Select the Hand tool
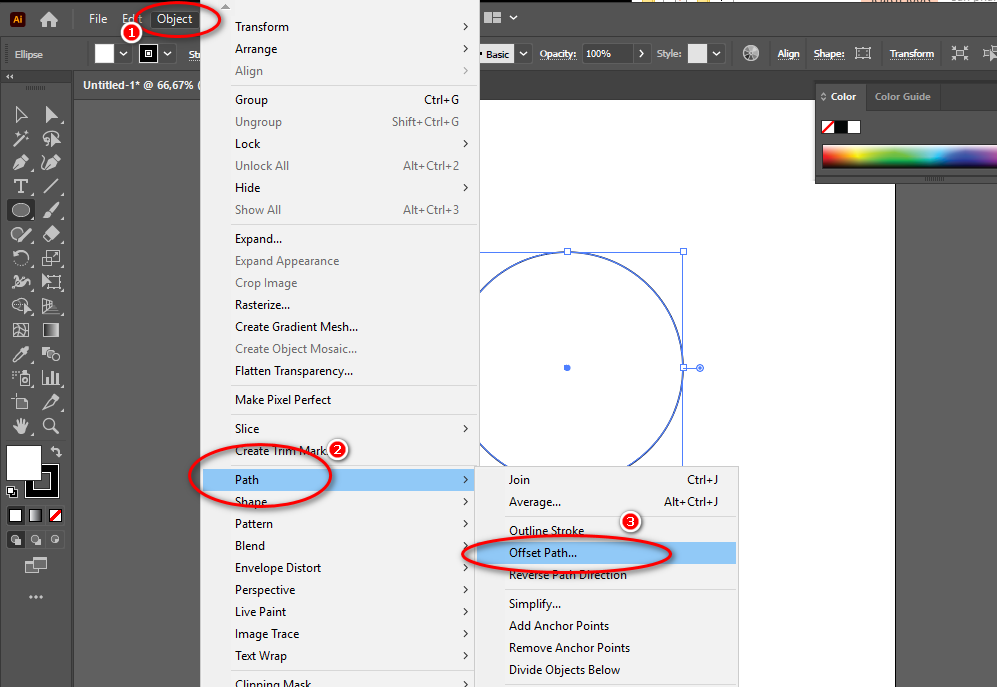 point(21,427)
